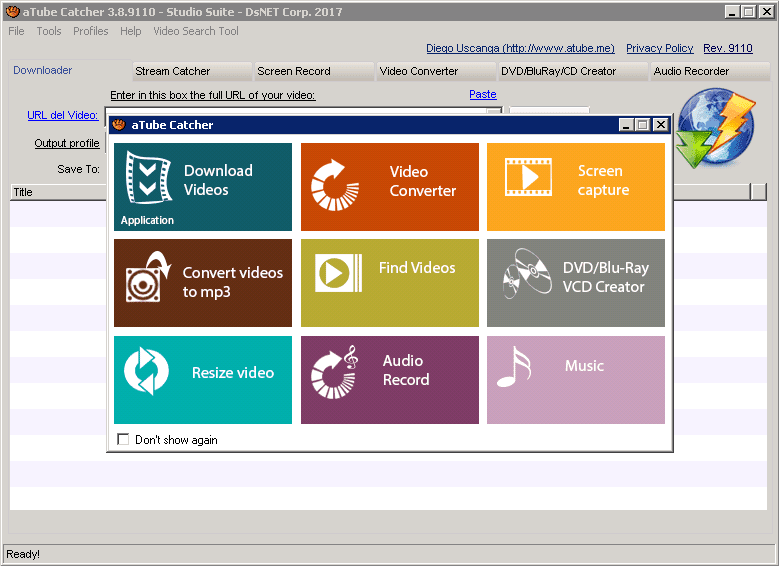Open the Tools menu

point(49,31)
